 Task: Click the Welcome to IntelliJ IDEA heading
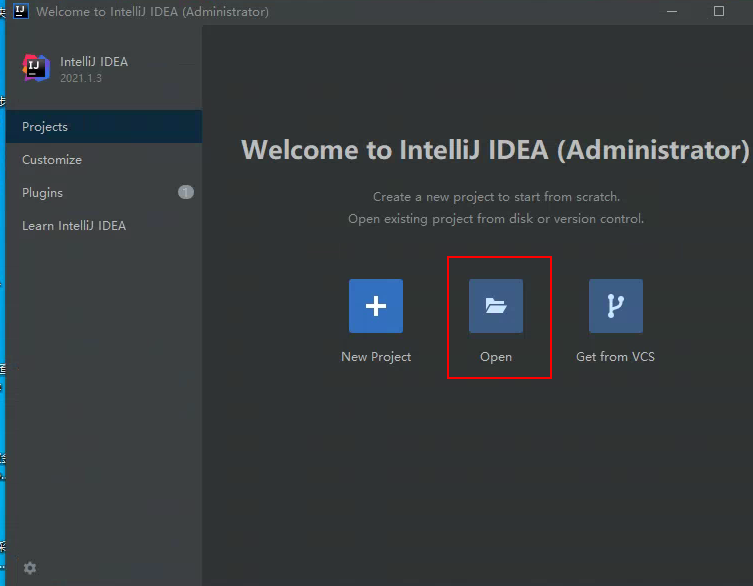pos(495,150)
